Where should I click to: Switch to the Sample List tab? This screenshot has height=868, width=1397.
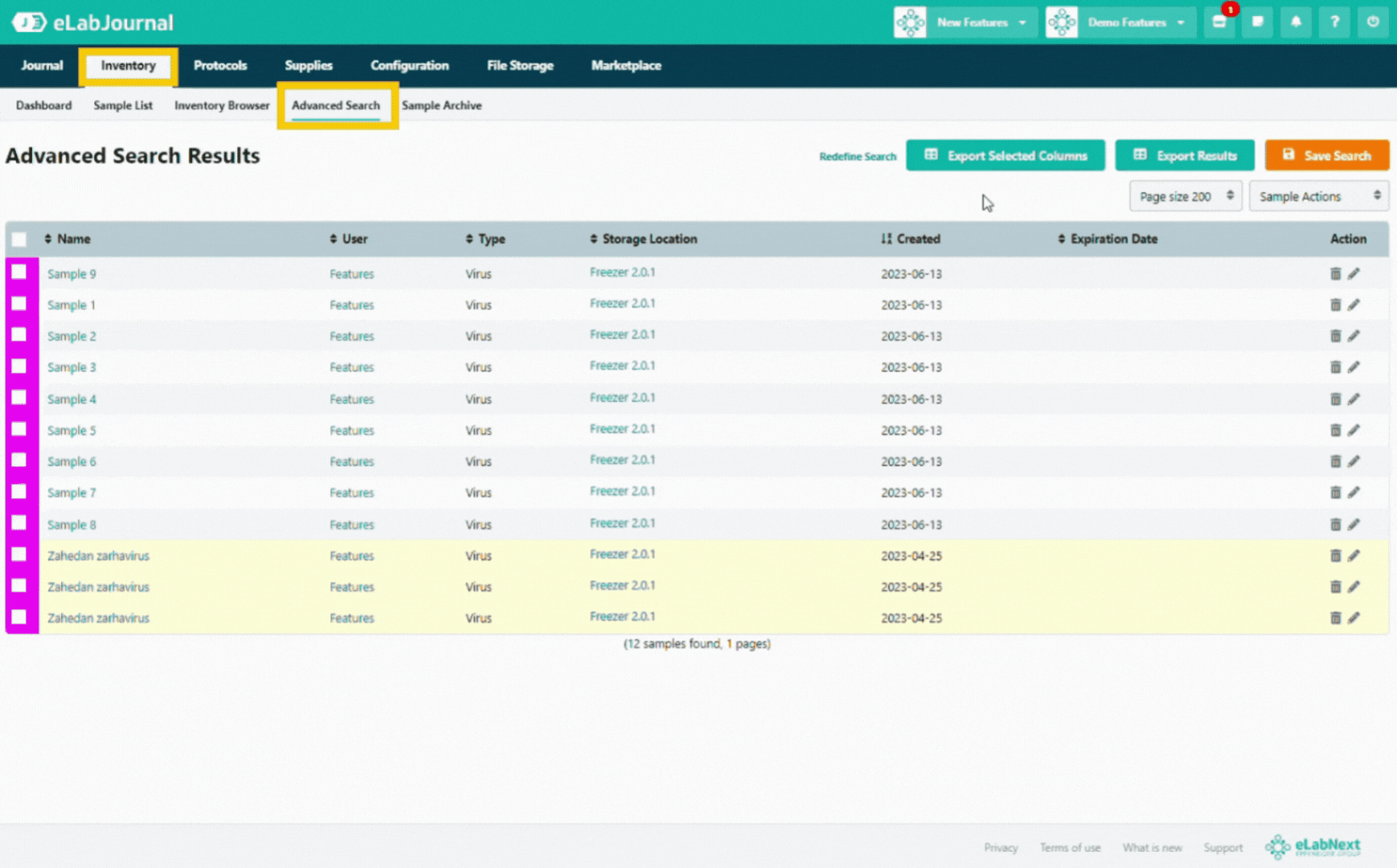tap(123, 105)
